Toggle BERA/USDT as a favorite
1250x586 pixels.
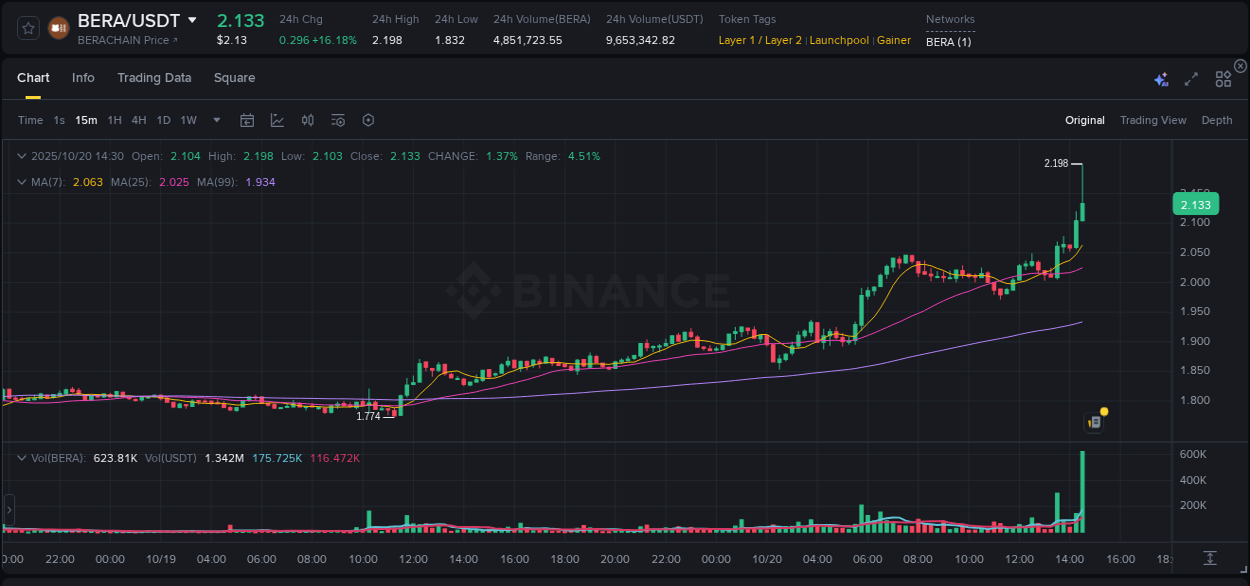coord(28,27)
